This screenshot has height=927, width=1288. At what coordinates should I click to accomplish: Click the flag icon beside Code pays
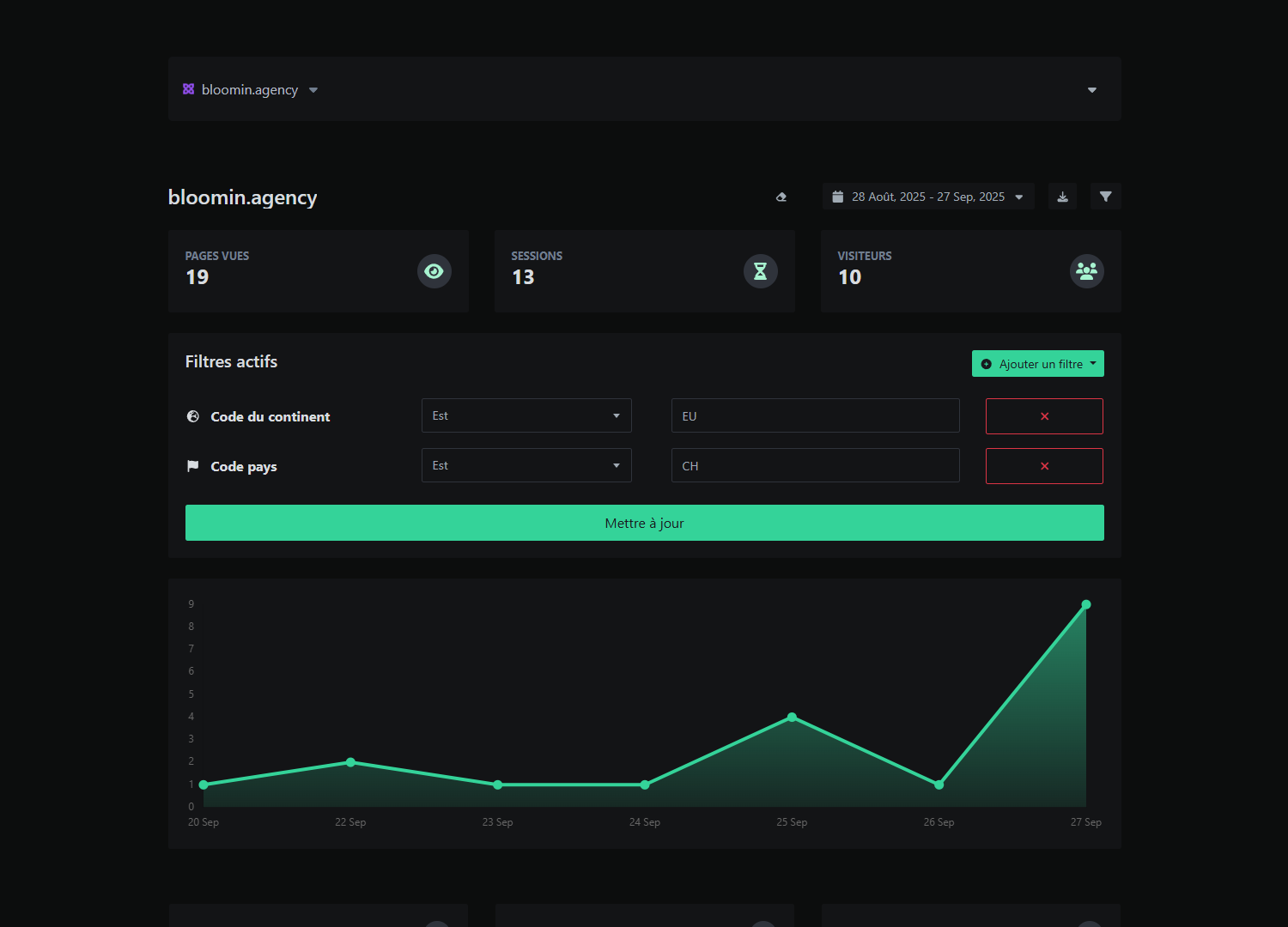tap(193, 466)
